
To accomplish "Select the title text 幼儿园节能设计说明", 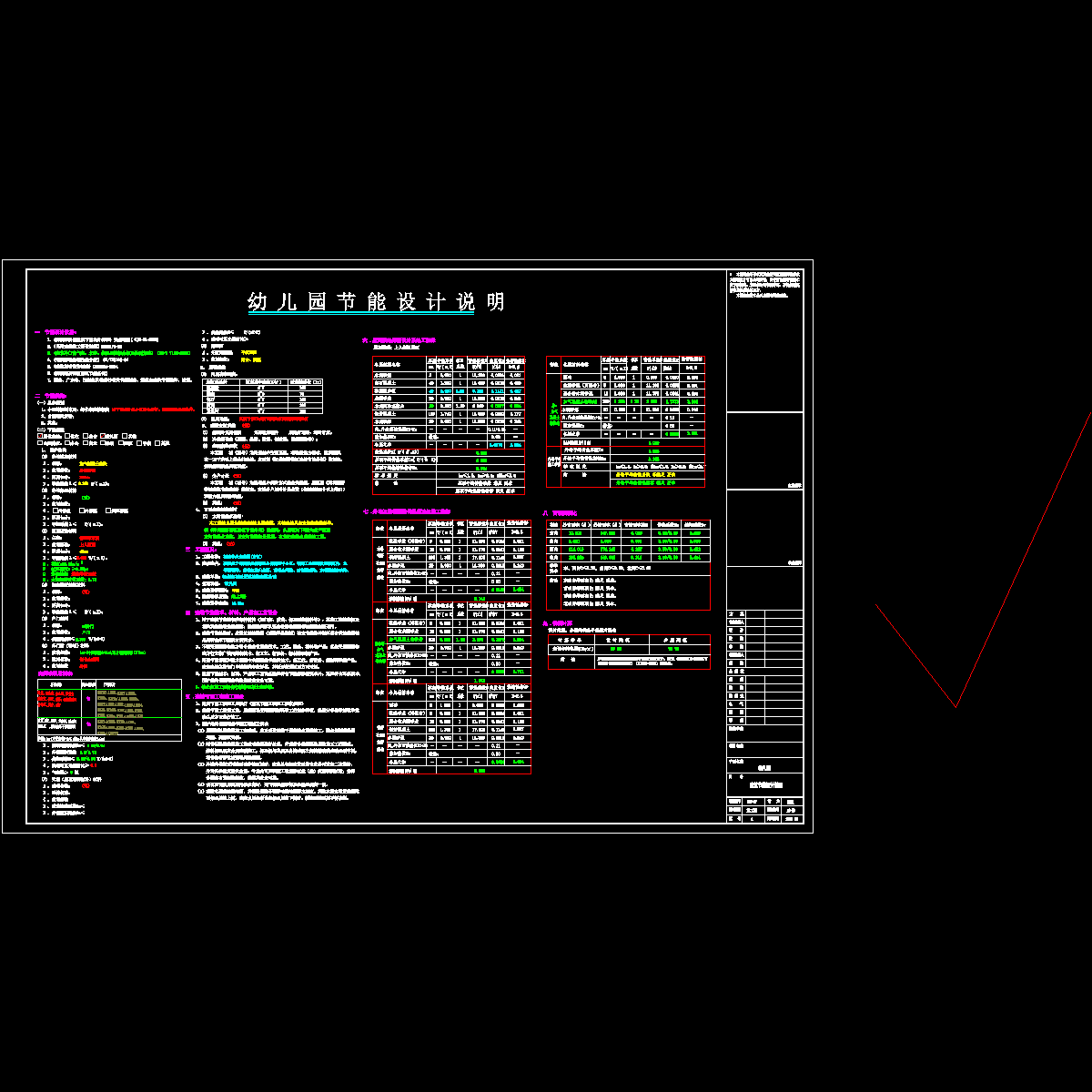I will click(376, 302).
